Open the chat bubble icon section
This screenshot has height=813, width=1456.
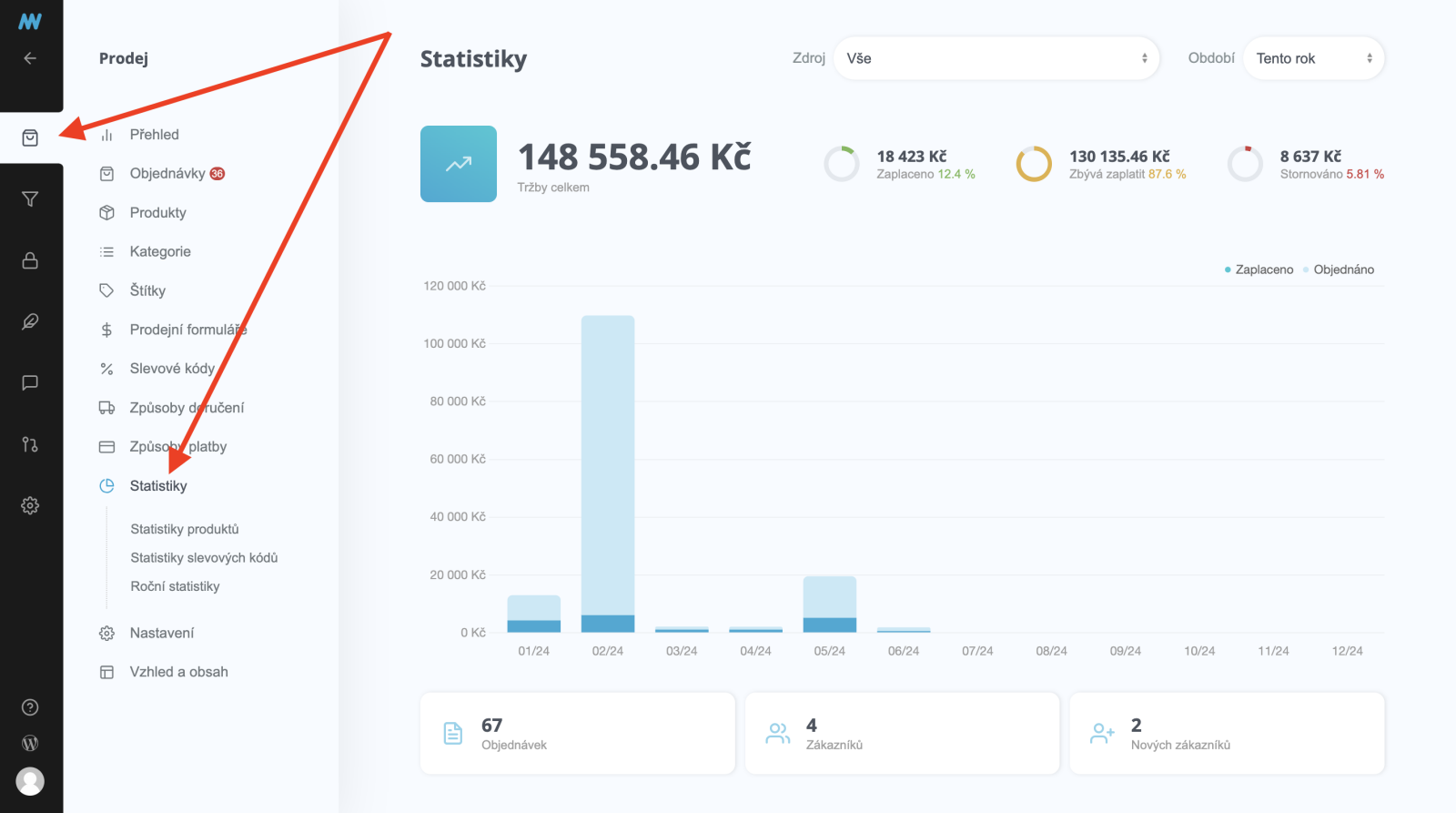30,382
